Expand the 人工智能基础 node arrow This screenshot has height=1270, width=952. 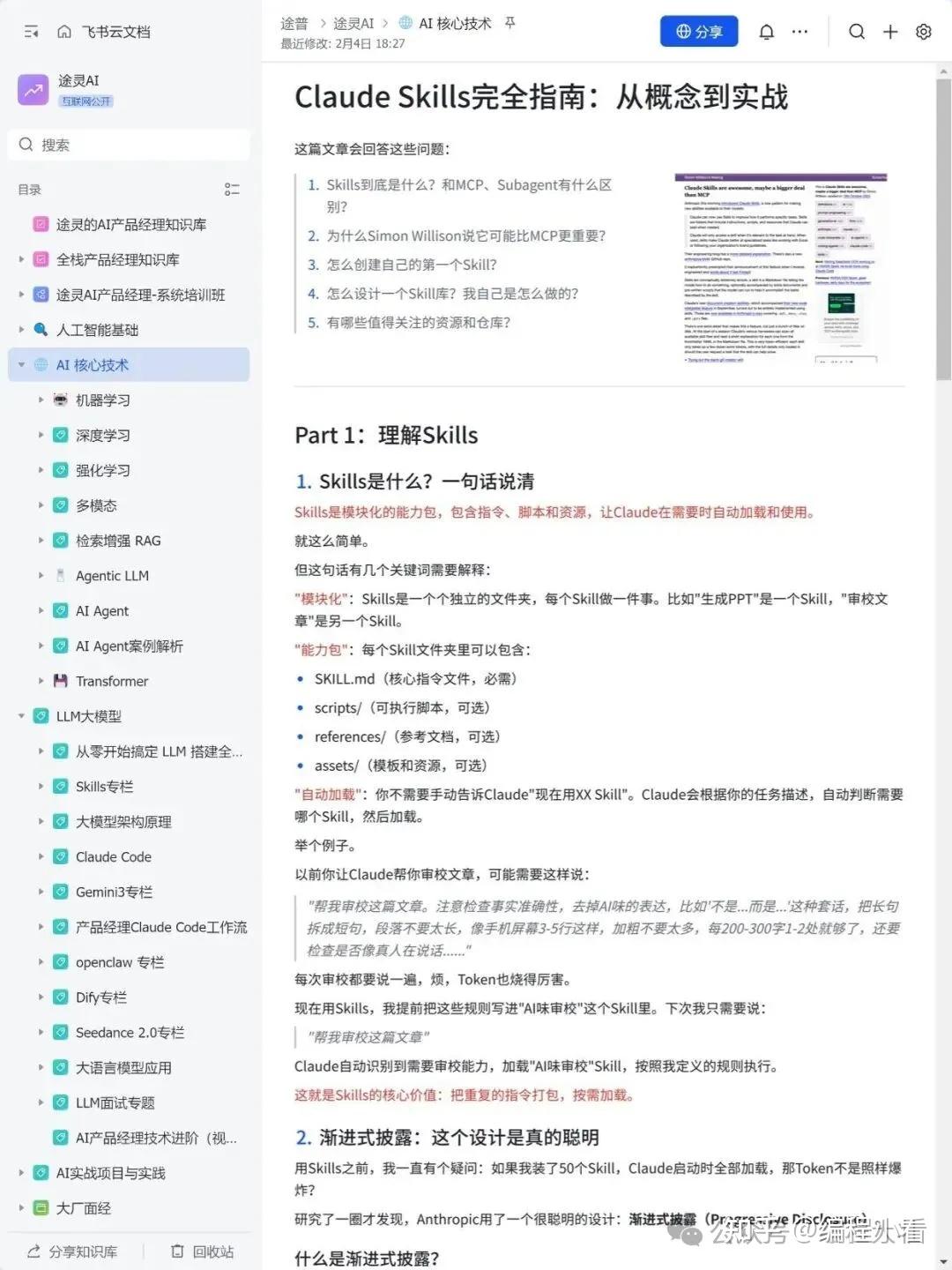[x=21, y=330]
